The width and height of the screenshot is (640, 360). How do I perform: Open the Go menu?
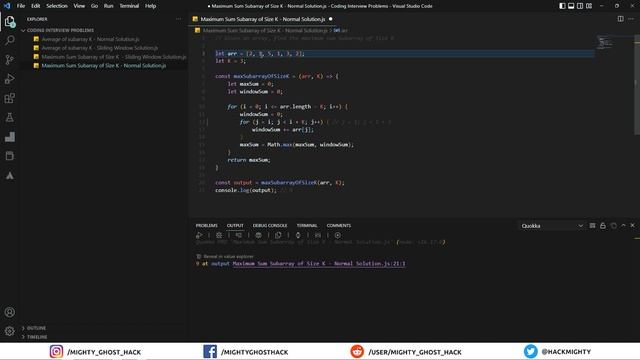(x=94, y=6)
